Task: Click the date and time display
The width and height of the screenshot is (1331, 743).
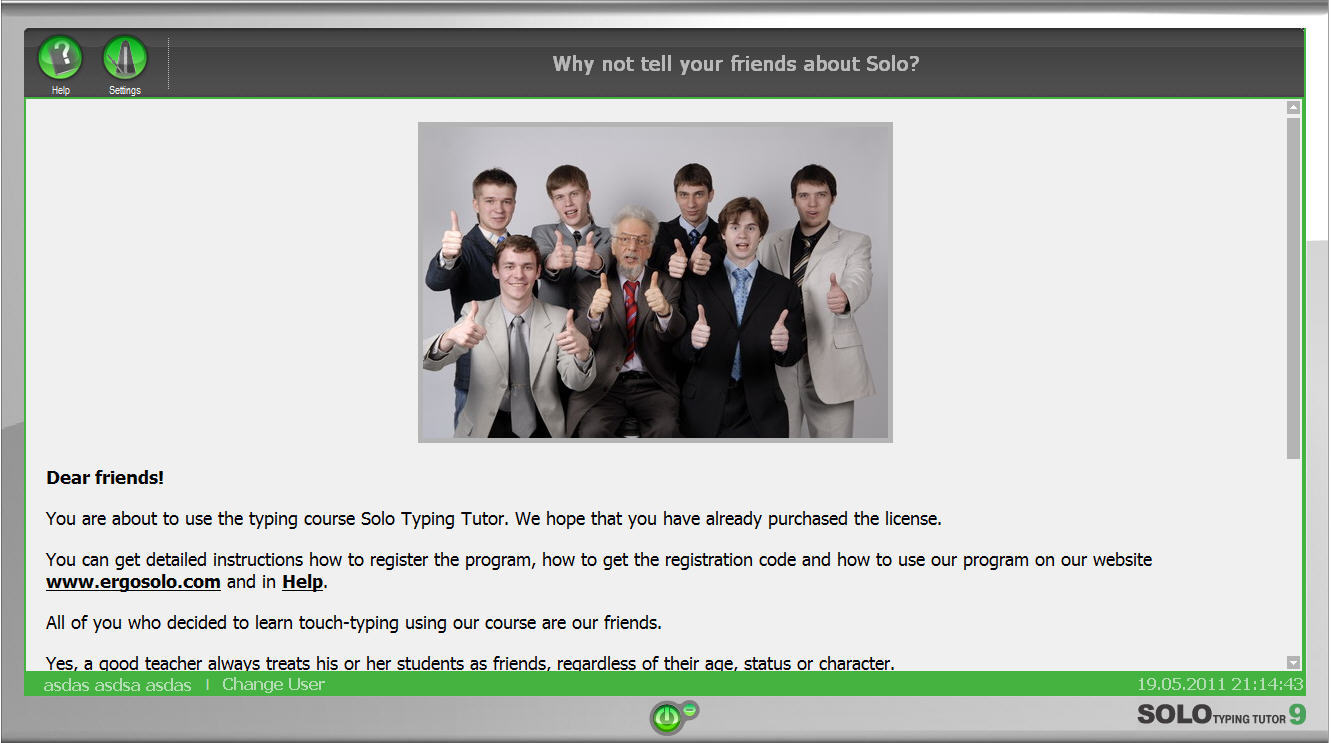Action: tap(1219, 685)
